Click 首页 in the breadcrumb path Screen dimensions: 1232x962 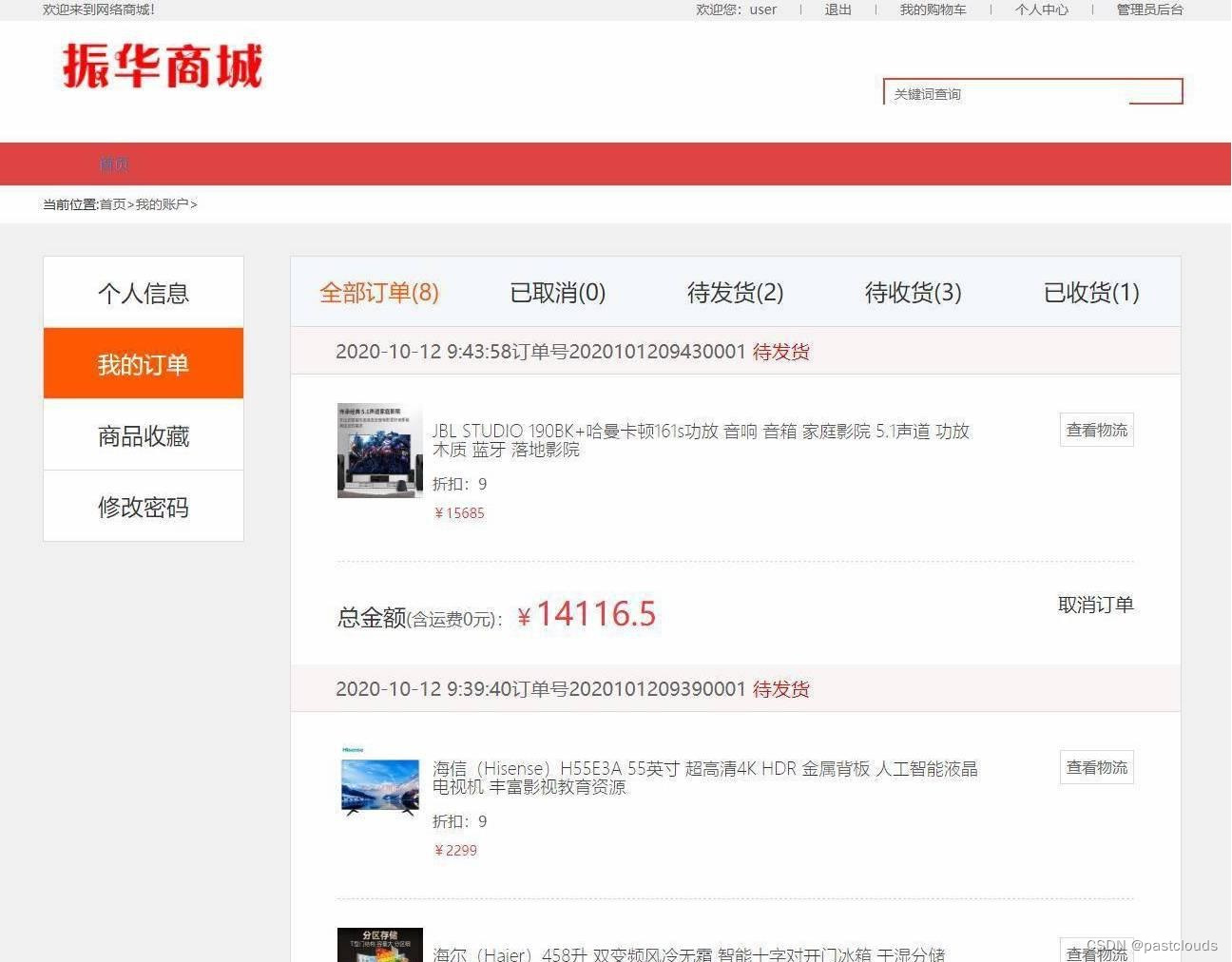[112, 203]
